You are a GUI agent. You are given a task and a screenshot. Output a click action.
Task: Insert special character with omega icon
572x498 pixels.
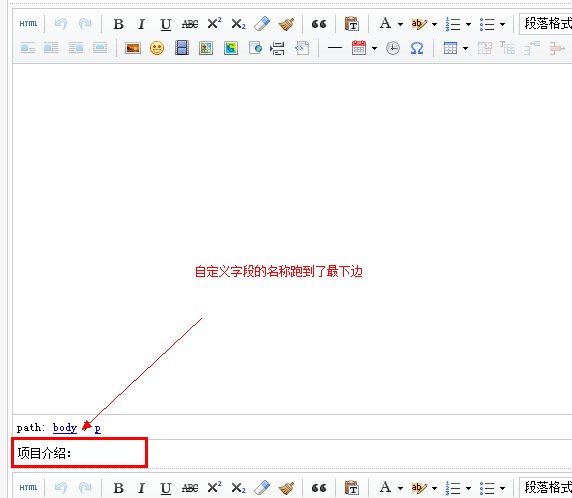(417, 48)
